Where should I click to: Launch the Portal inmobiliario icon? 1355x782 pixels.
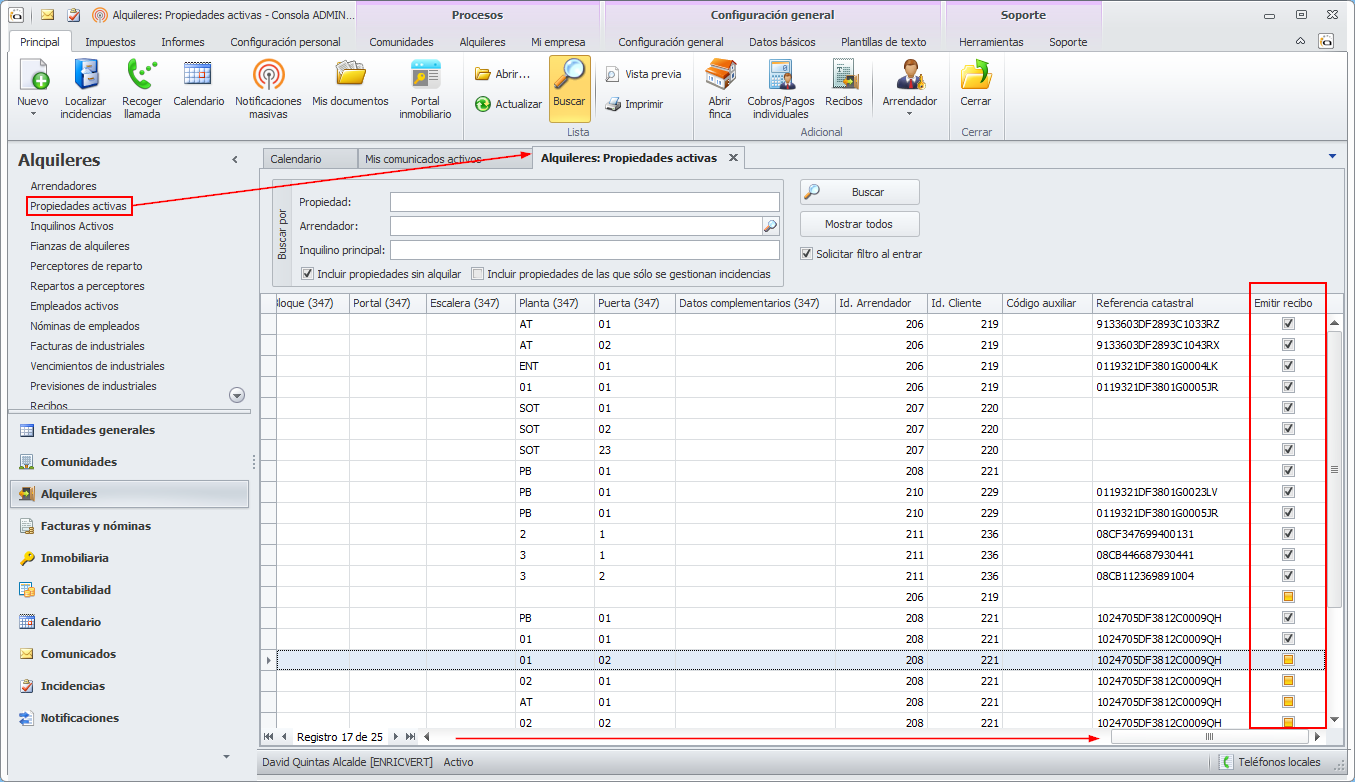425,76
